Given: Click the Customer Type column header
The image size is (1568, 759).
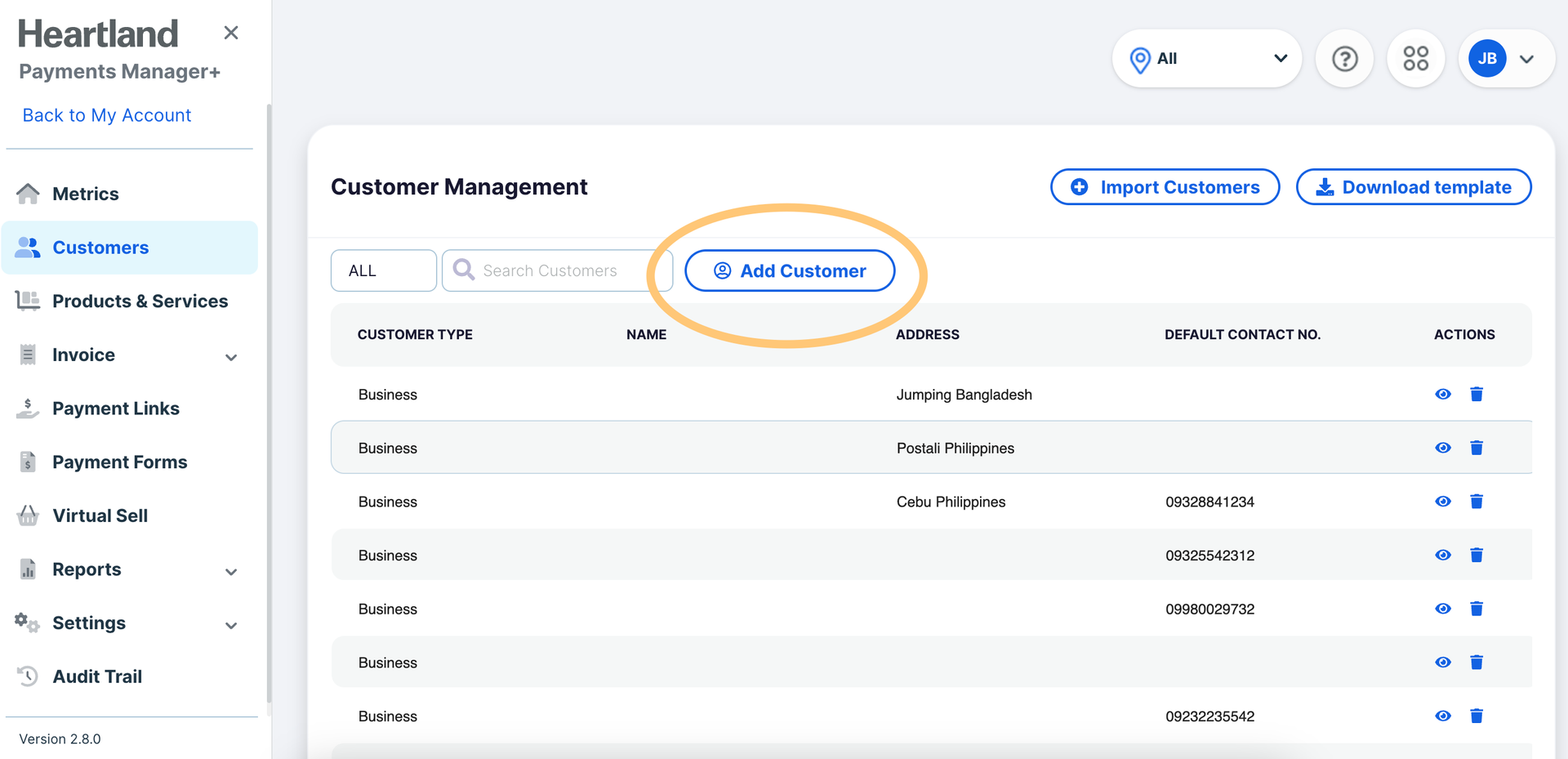Looking at the screenshot, I should coord(415,334).
